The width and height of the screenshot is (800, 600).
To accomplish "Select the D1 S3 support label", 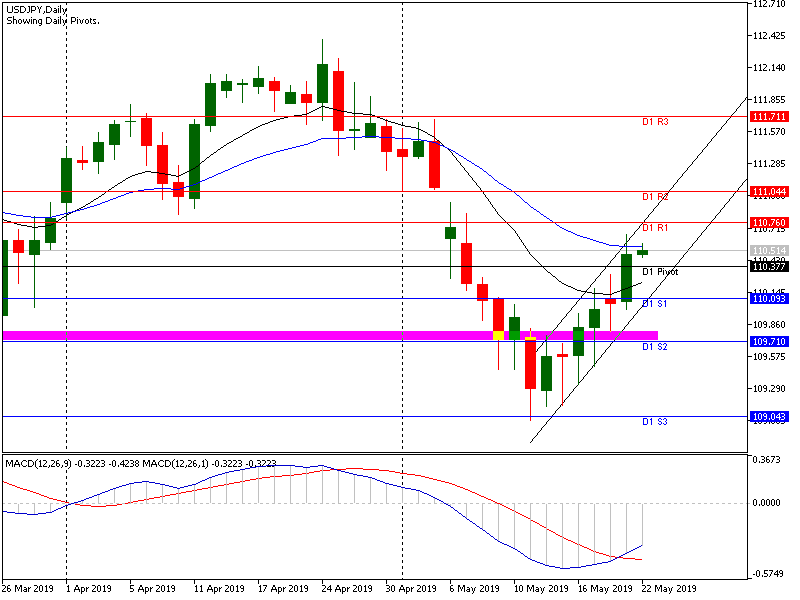I will coord(655,422).
